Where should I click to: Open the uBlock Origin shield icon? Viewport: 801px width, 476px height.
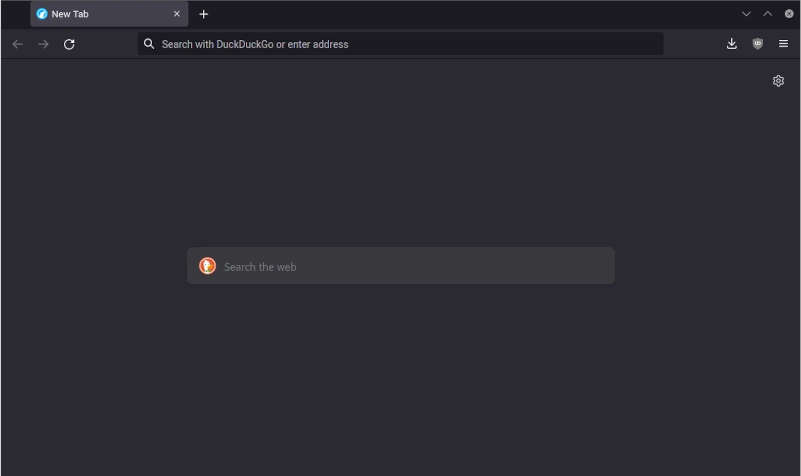[758, 44]
